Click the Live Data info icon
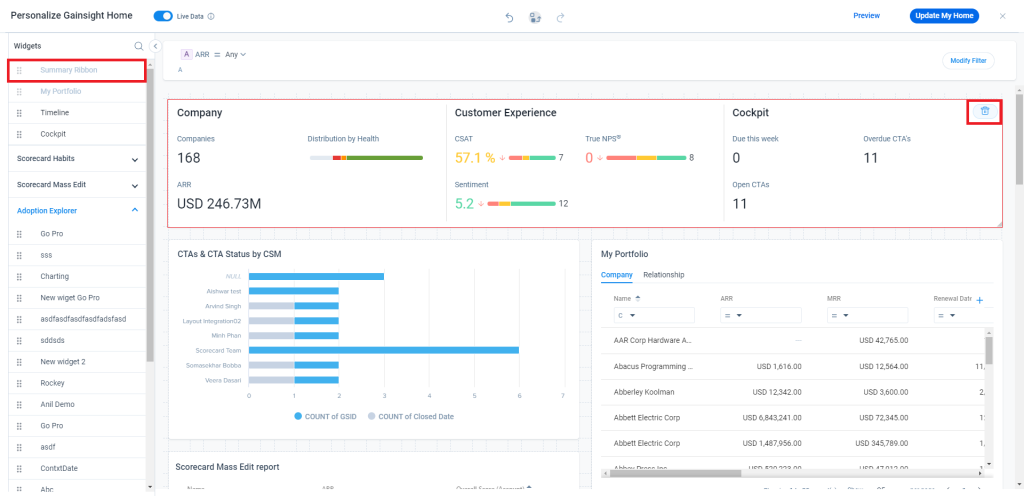The width and height of the screenshot is (1024, 496). tap(211, 16)
